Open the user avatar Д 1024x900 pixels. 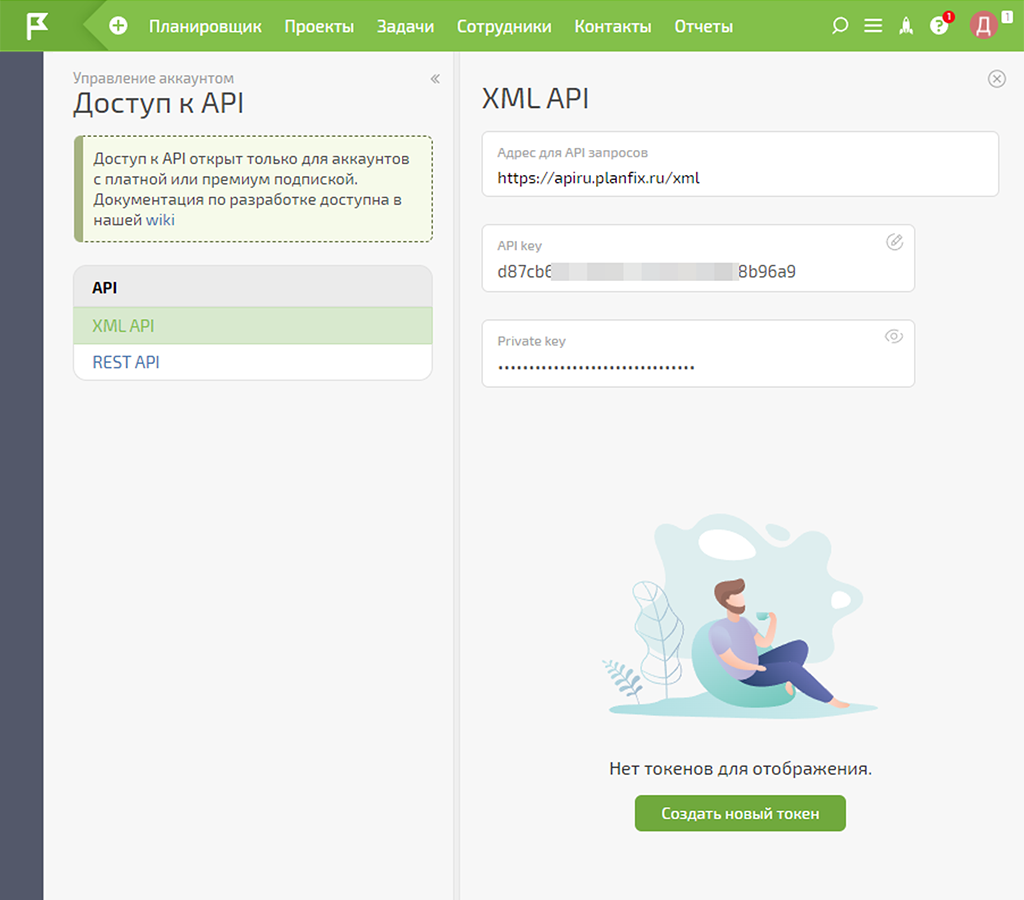[984, 26]
